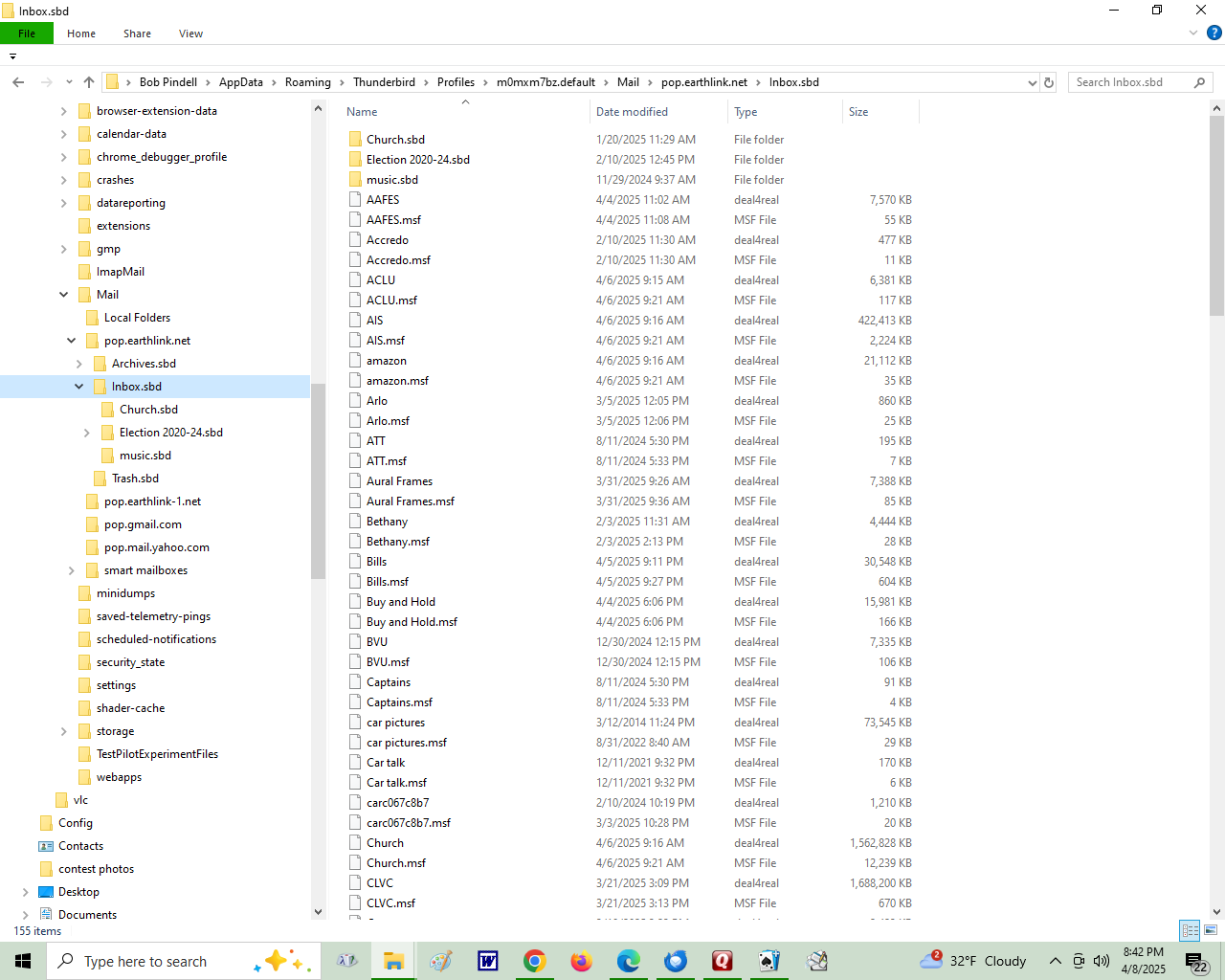Open the weather widget 32°F Cloudy
Viewport: 1225px width, 980px height.
tap(973, 961)
